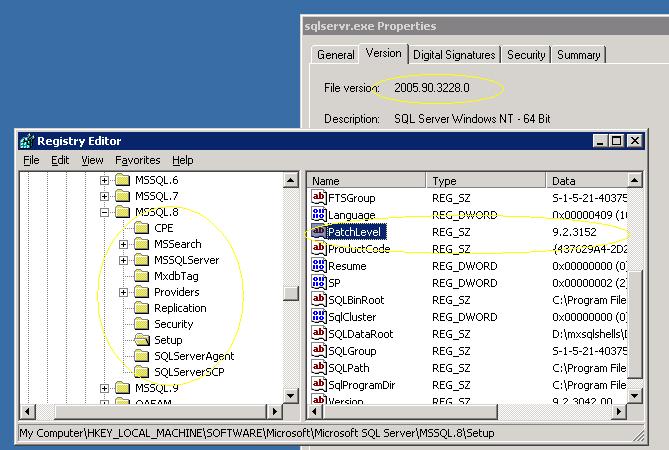The image size is (669, 450).
Task: Select the MSSQL.7 folder icon
Action: tap(123, 196)
